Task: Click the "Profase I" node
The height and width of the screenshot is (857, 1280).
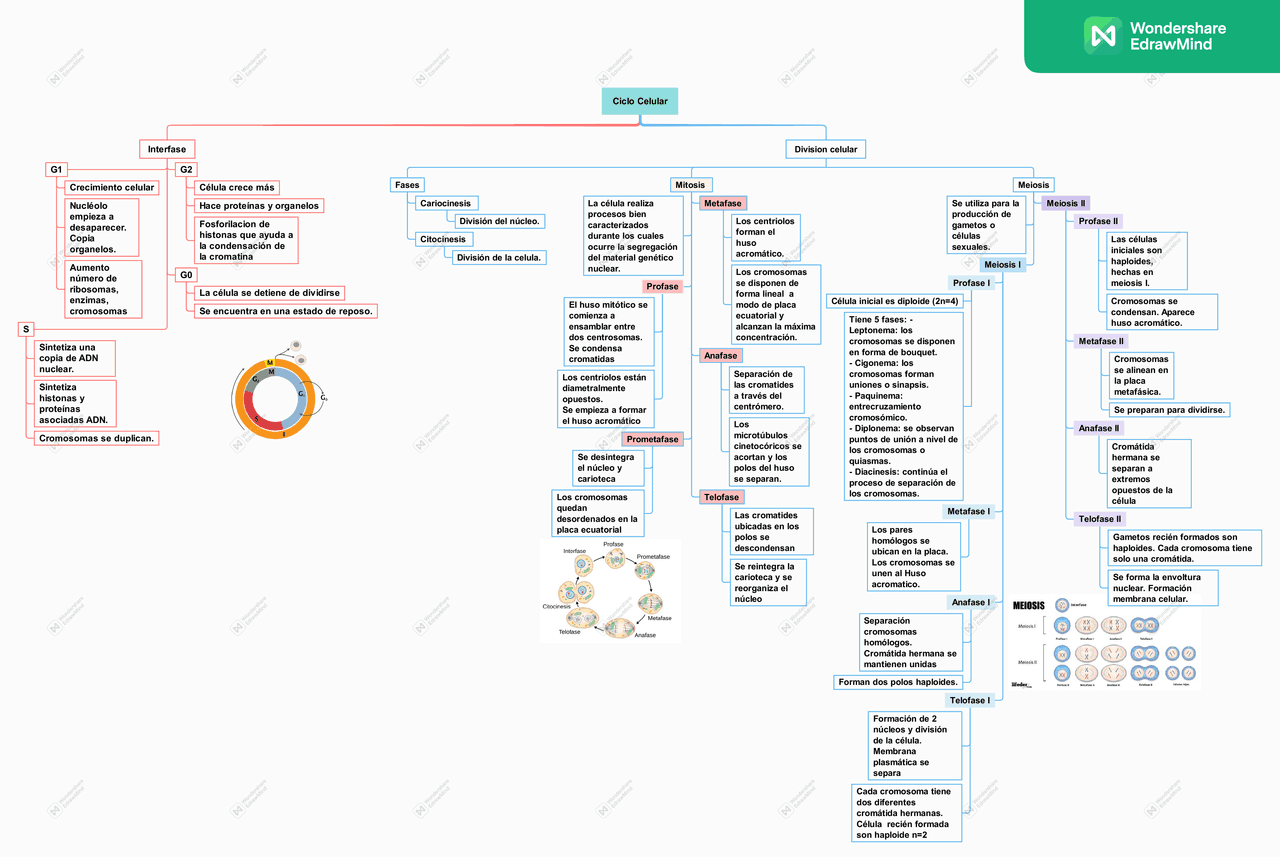Action: pyautogui.click(x=971, y=283)
